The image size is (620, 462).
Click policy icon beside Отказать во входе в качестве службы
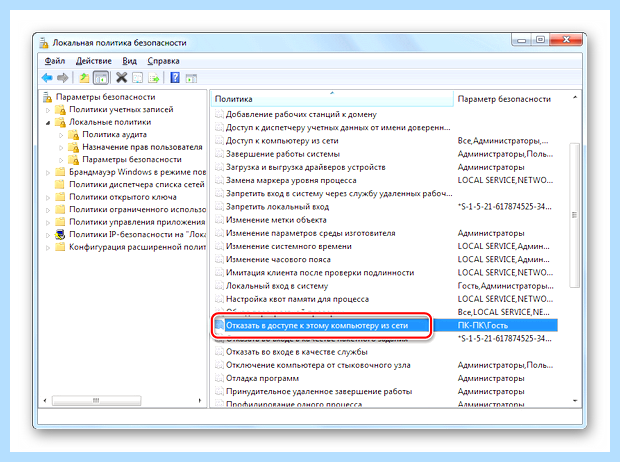[219, 352]
